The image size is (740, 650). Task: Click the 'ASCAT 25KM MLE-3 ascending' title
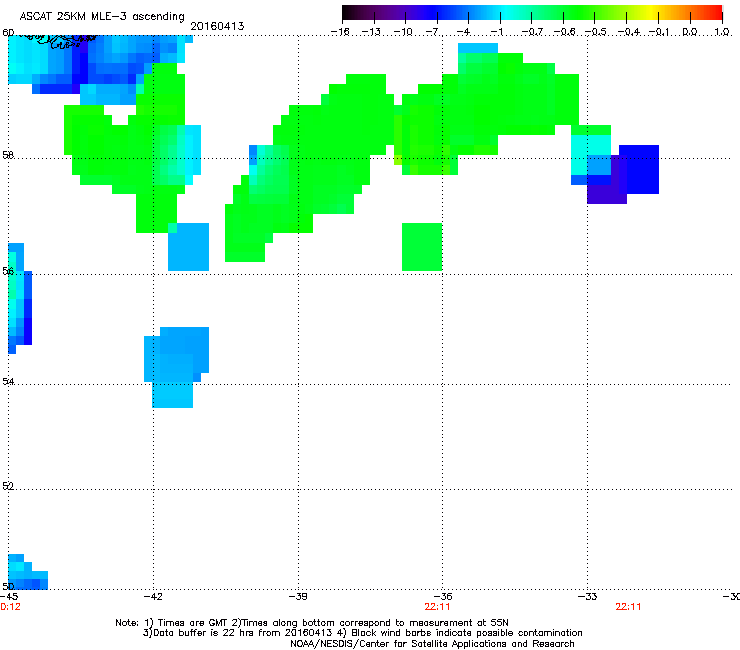click(x=102, y=17)
